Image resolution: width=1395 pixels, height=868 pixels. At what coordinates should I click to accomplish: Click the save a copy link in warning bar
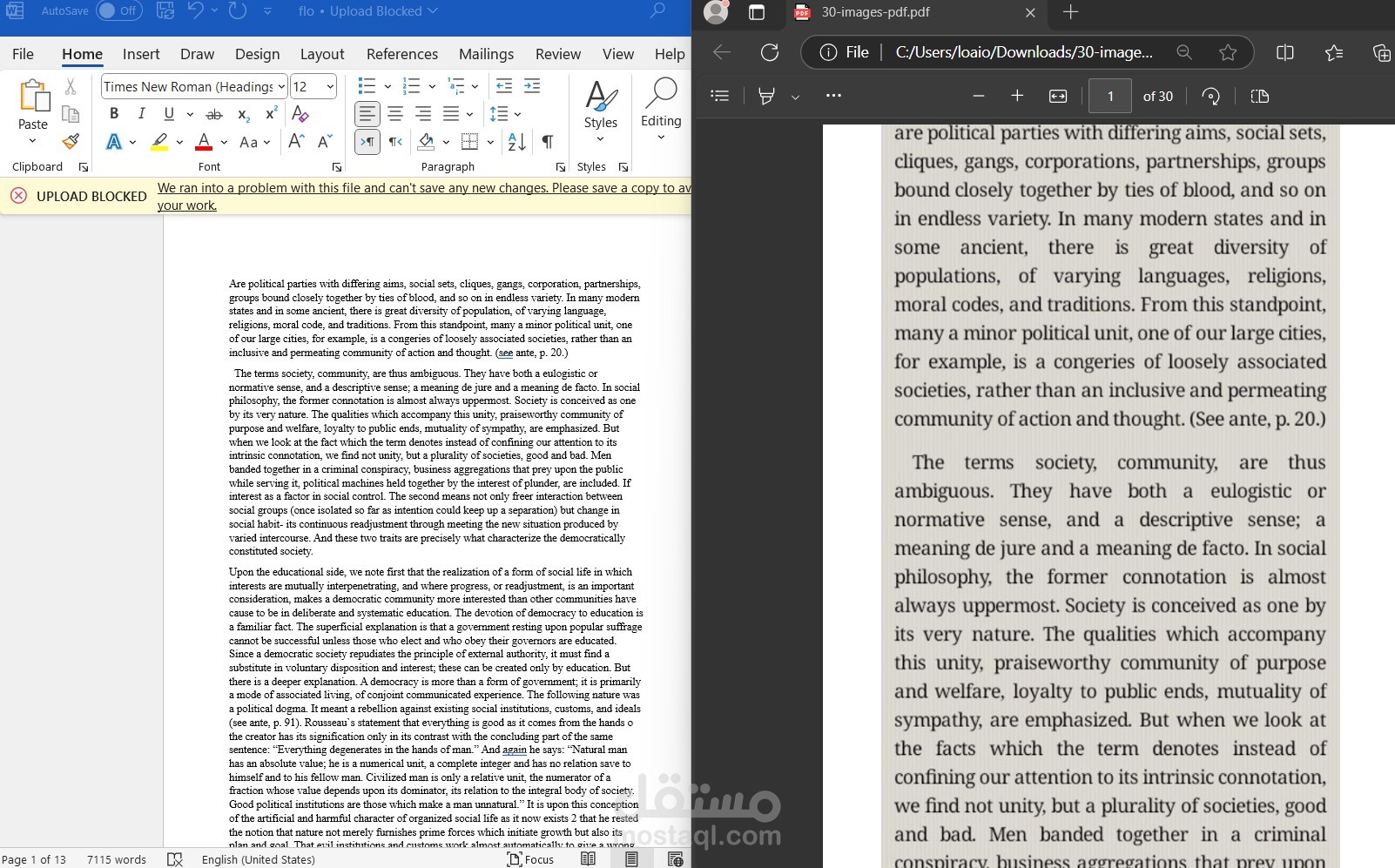pos(424,196)
